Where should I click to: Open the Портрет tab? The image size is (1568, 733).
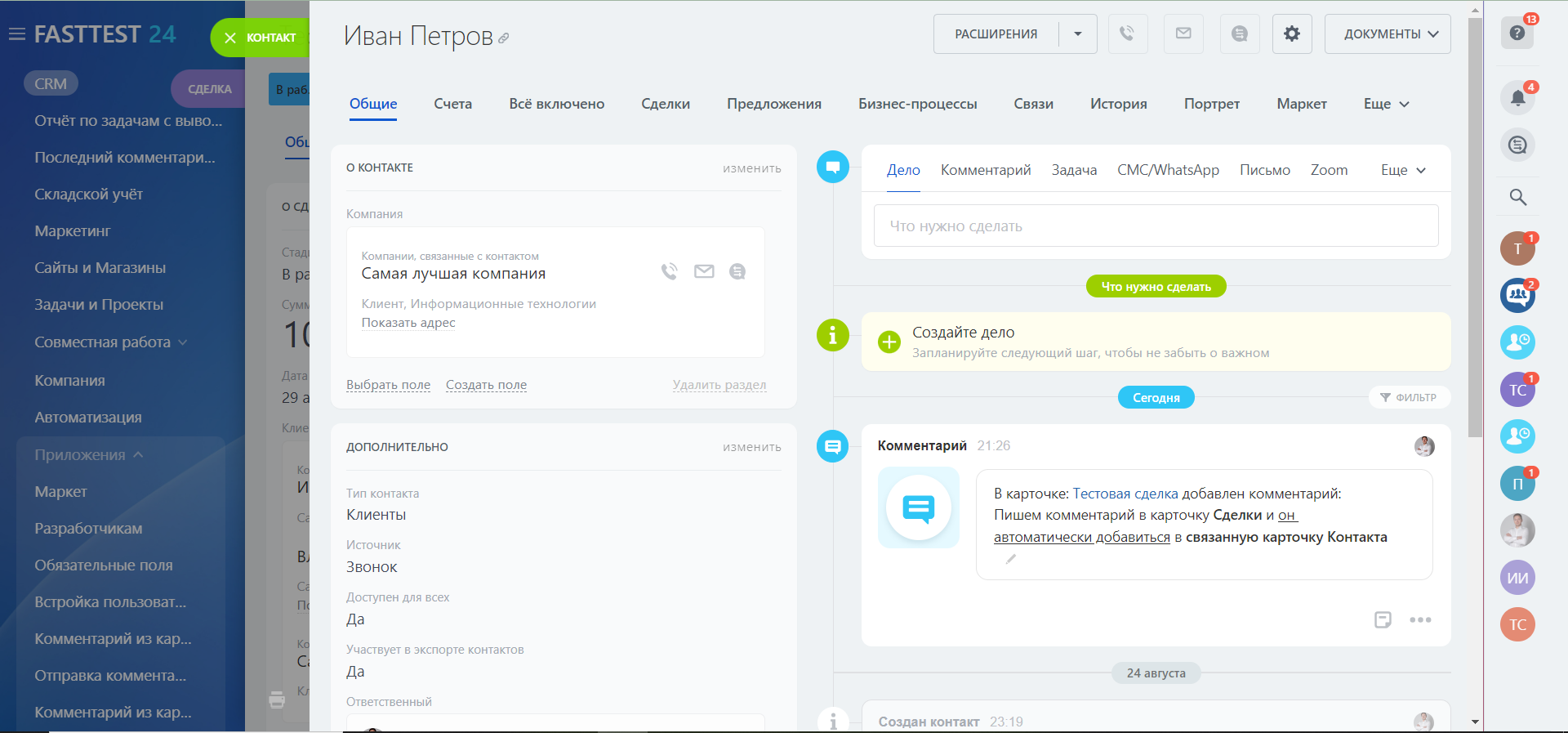1212,104
